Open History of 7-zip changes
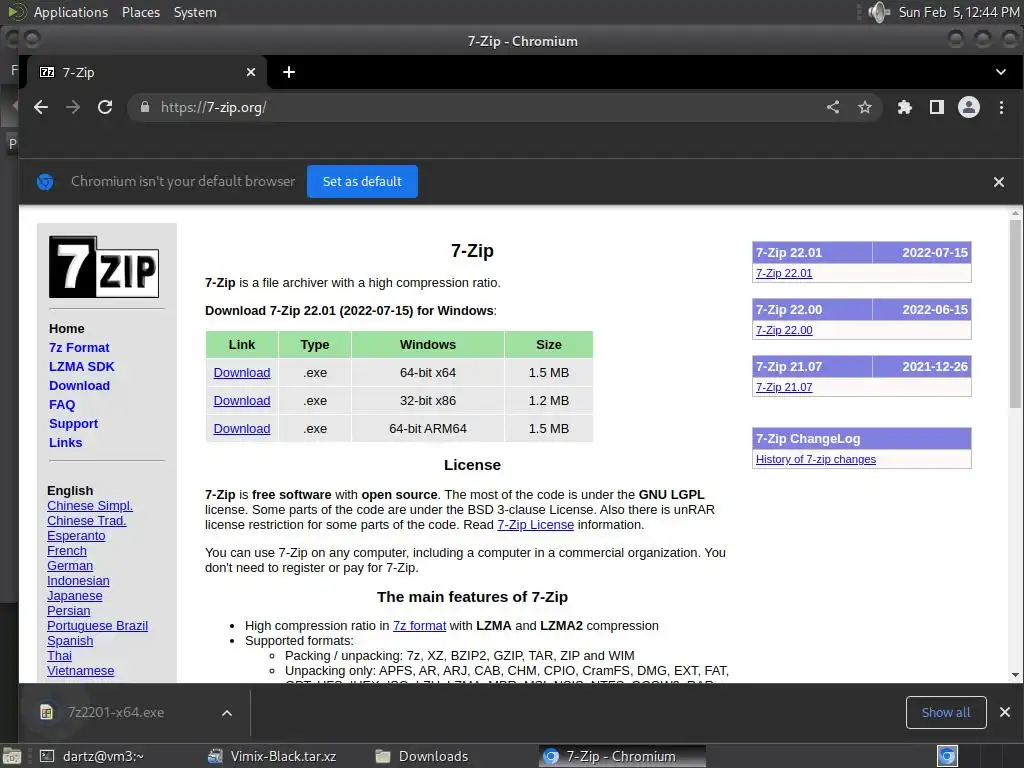The width and height of the screenshot is (1024, 768). coord(816,459)
